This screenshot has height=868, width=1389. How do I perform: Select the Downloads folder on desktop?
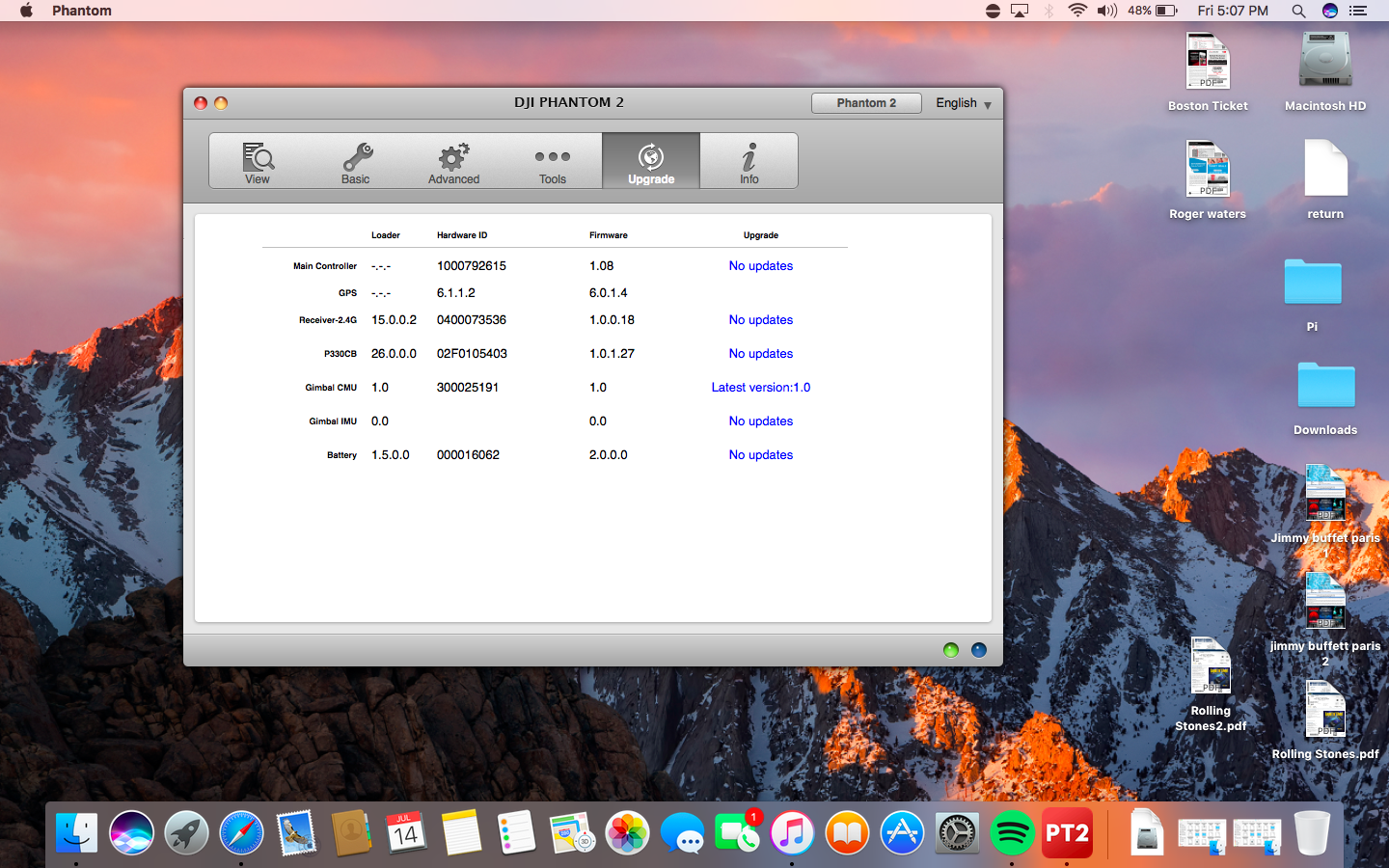pos(1325,397)
